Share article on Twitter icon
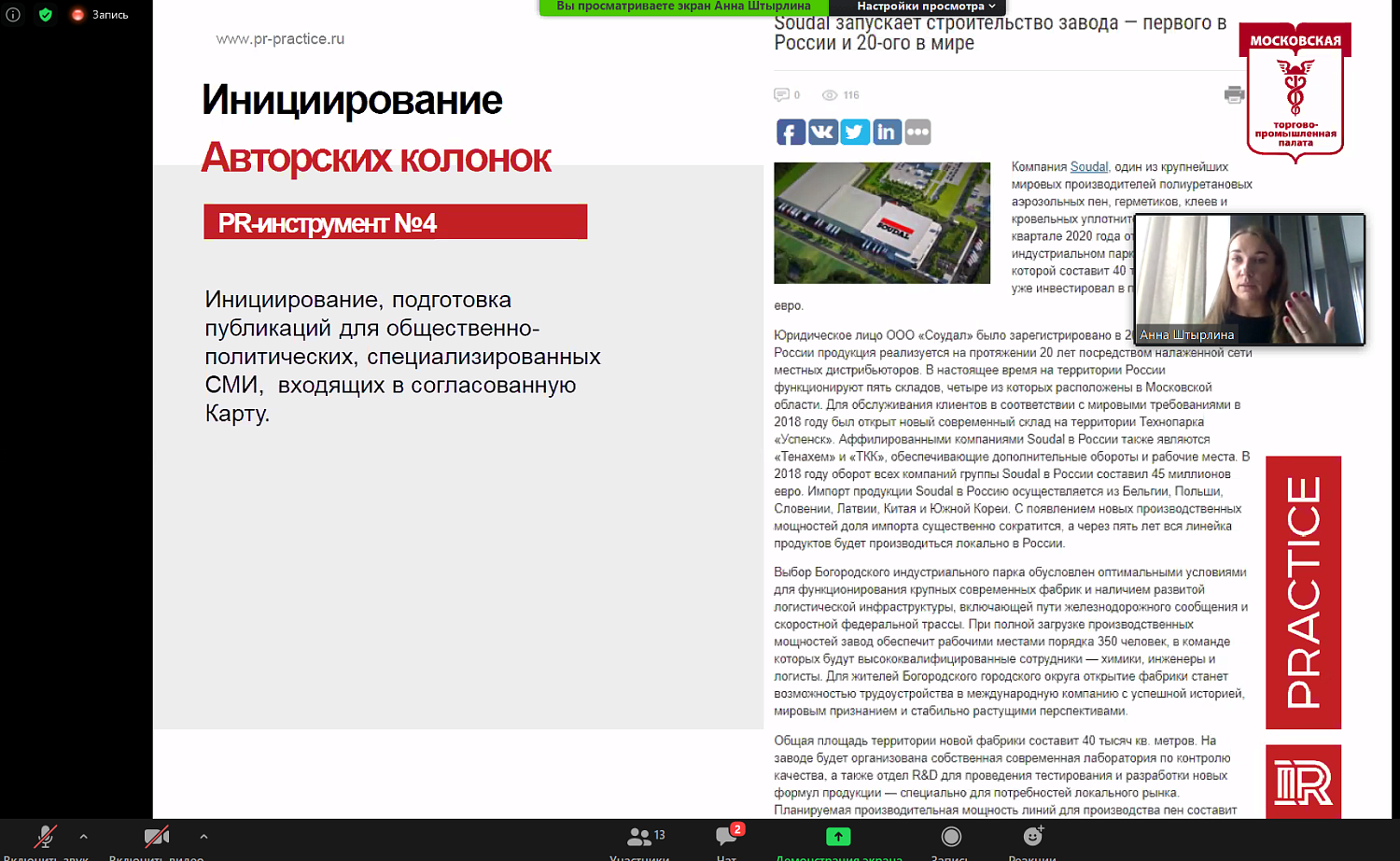The image size is (1400, 861). [855, 132]
